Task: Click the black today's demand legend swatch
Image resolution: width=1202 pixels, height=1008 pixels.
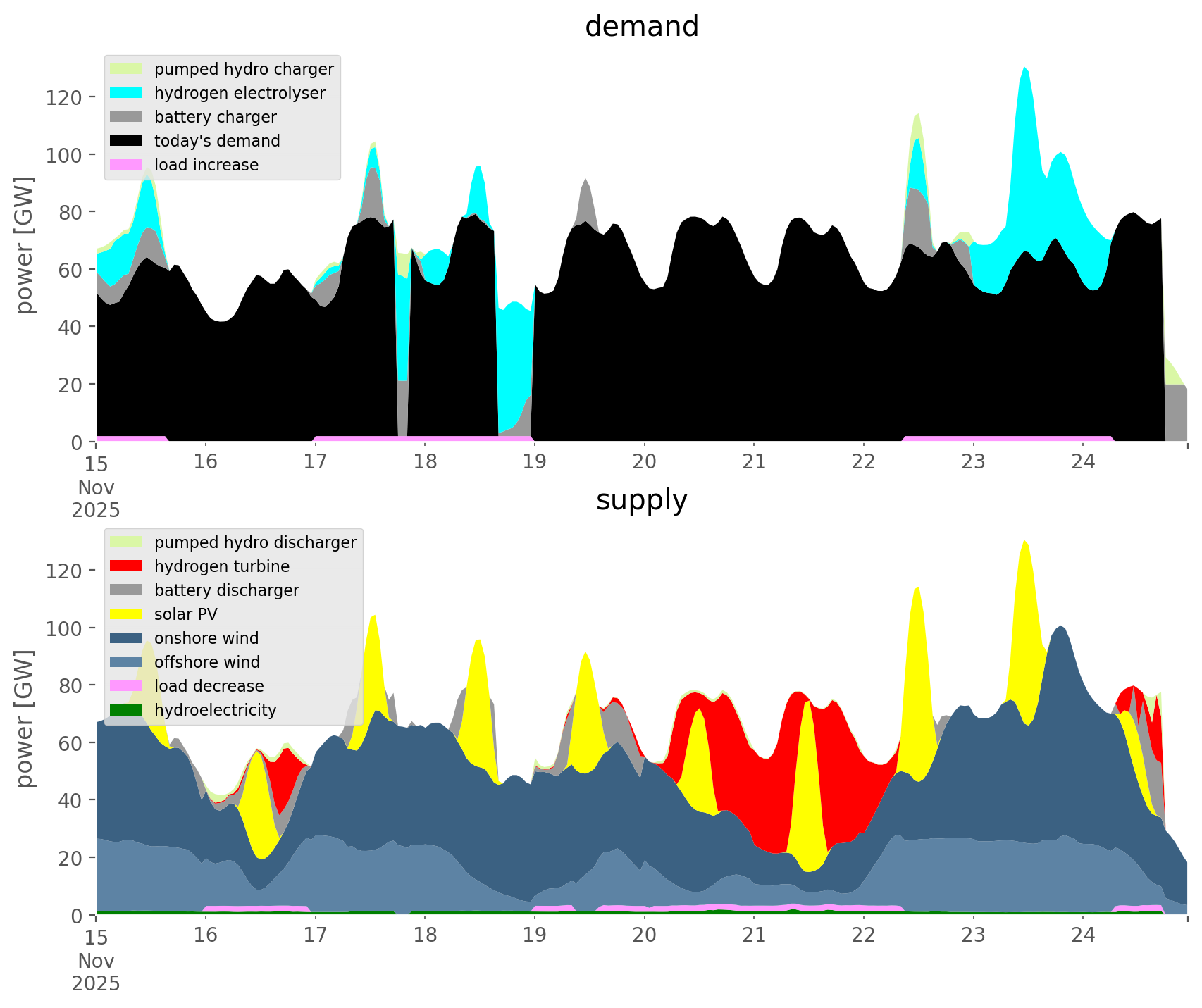Action: tap(126, 141)
